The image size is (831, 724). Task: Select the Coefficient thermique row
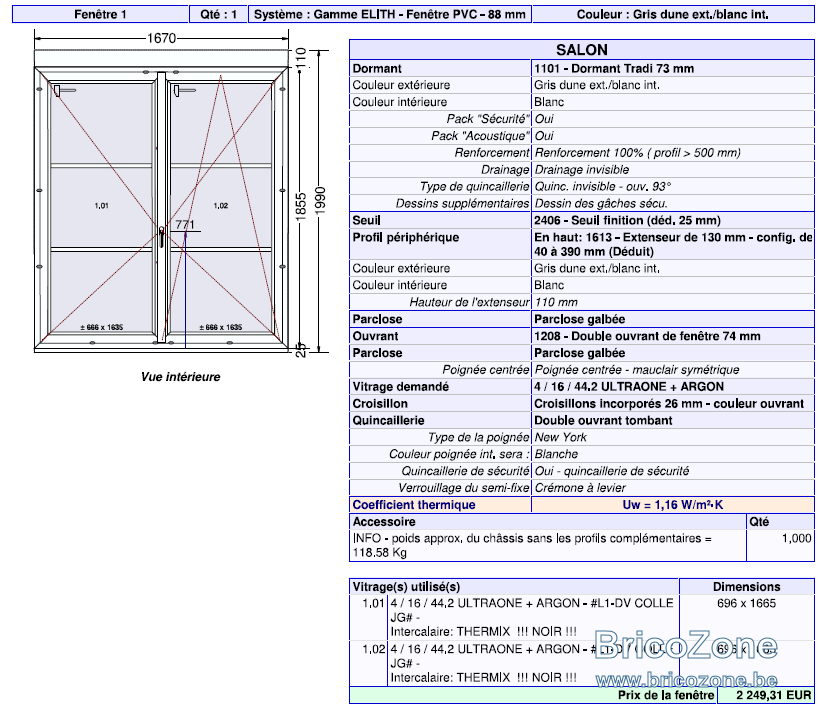pyautogui.click(x=581, y=505)
